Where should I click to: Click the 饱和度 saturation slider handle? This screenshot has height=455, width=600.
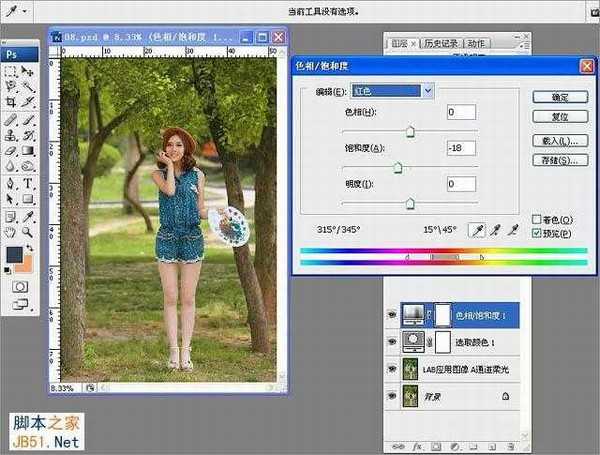click(397, 168)
